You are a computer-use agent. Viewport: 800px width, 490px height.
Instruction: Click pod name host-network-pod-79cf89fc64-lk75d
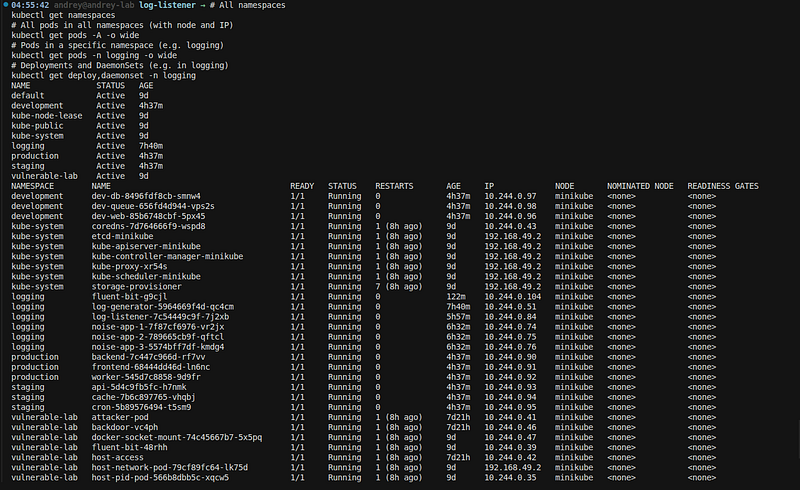click(x=170, y=468)
